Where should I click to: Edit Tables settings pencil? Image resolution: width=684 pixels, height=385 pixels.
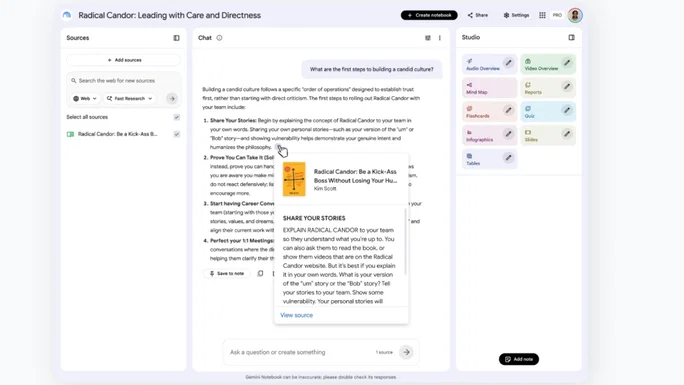509,157
